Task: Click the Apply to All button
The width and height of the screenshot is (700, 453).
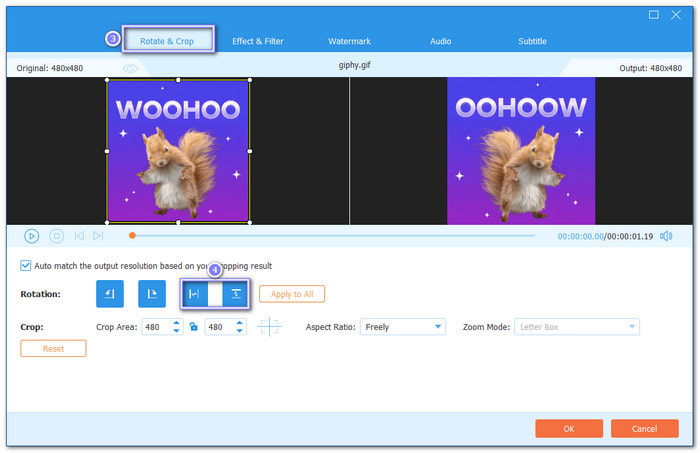Action: click(x=291, y=294)
